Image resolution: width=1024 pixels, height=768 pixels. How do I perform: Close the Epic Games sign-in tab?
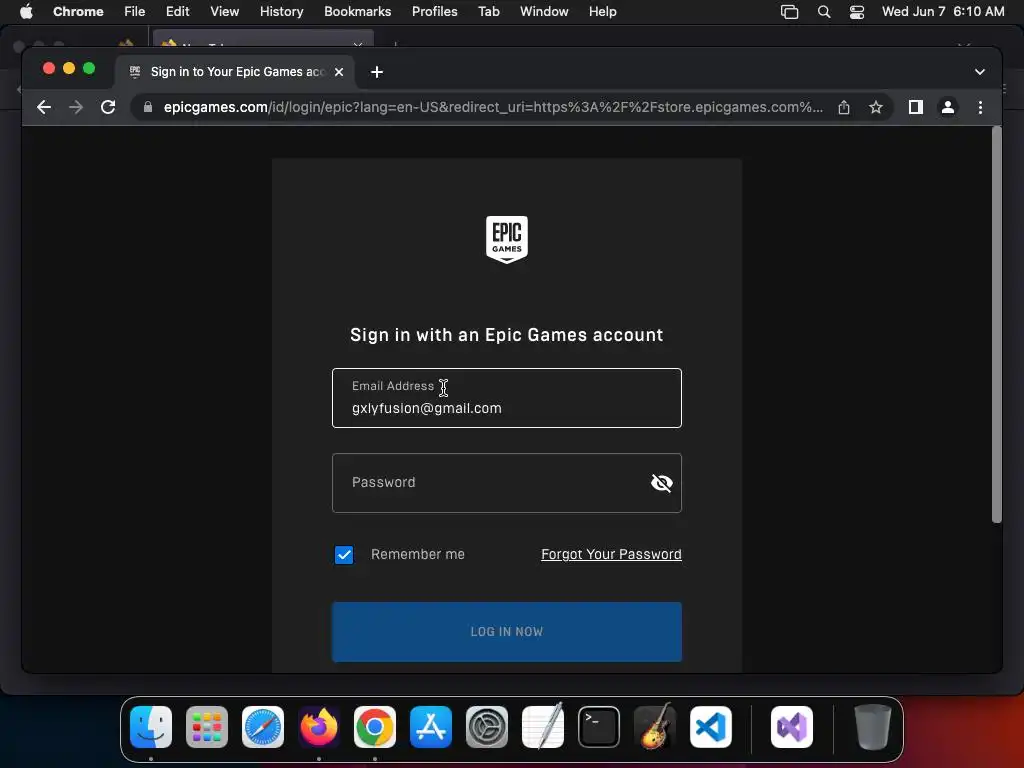coord(339,72)
